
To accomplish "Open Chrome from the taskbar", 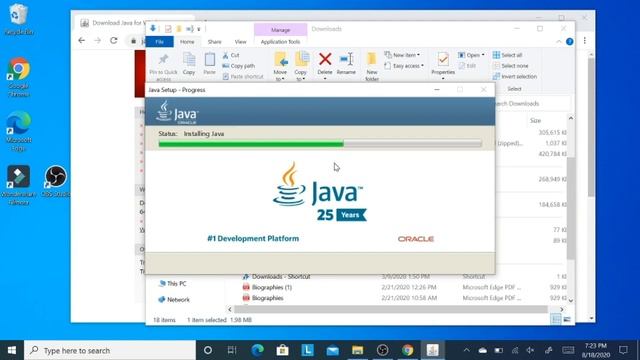I will pos(407,350).
